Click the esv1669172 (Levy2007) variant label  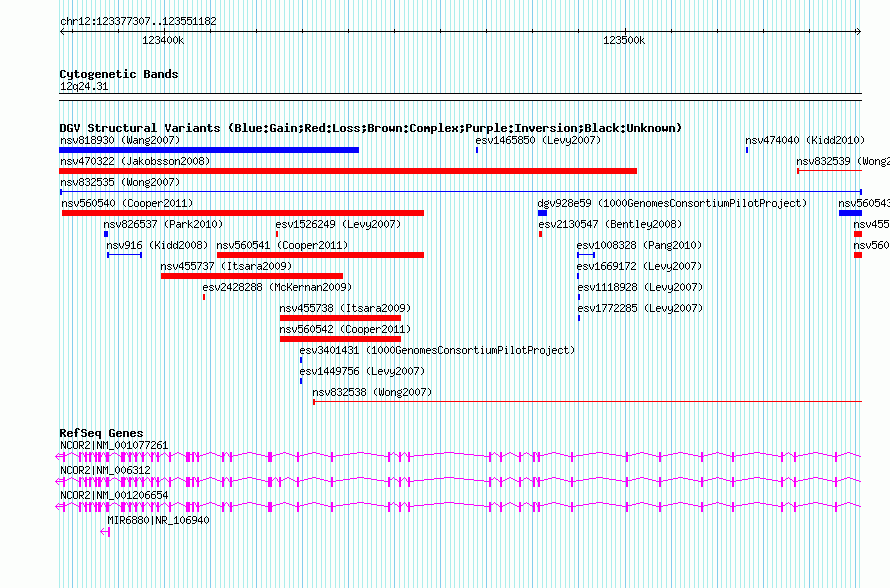coord(639,266)
